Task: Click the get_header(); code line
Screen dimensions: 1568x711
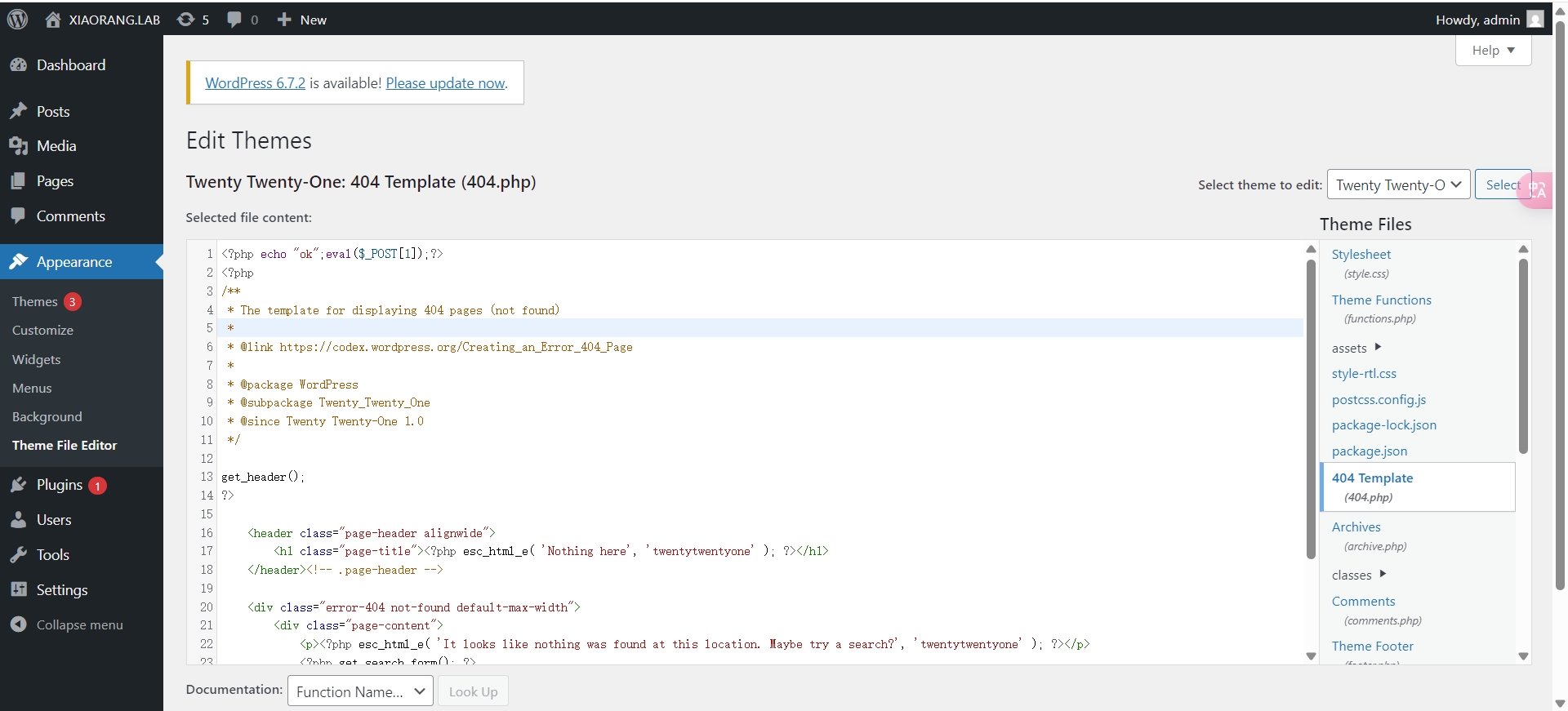Action: 262,477
